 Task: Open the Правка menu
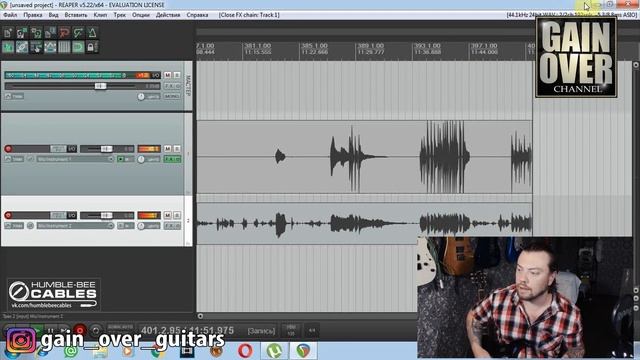[x=33, y=15]
